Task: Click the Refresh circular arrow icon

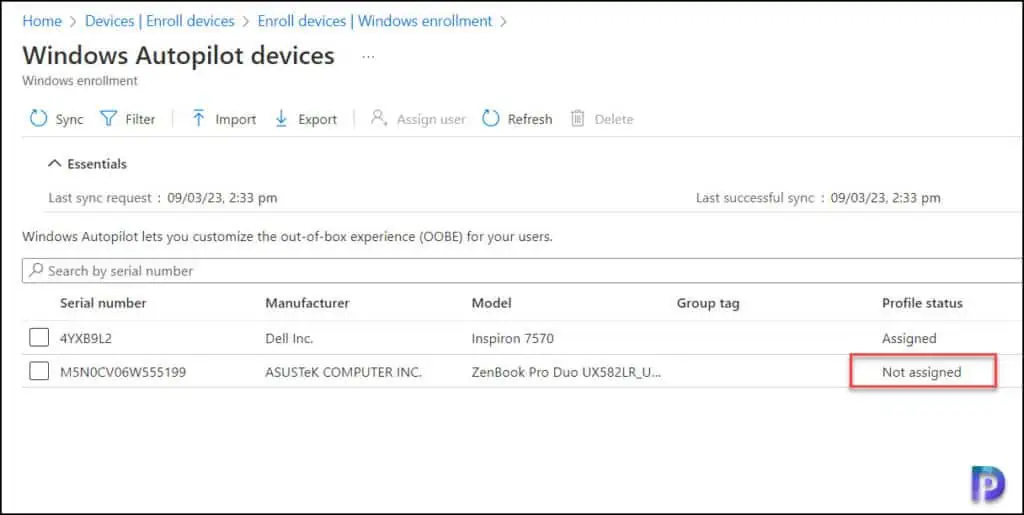Action: 490,119
